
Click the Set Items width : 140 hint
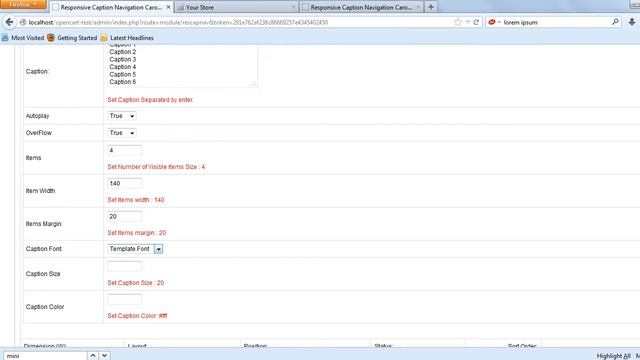click(x=136, y=200)
